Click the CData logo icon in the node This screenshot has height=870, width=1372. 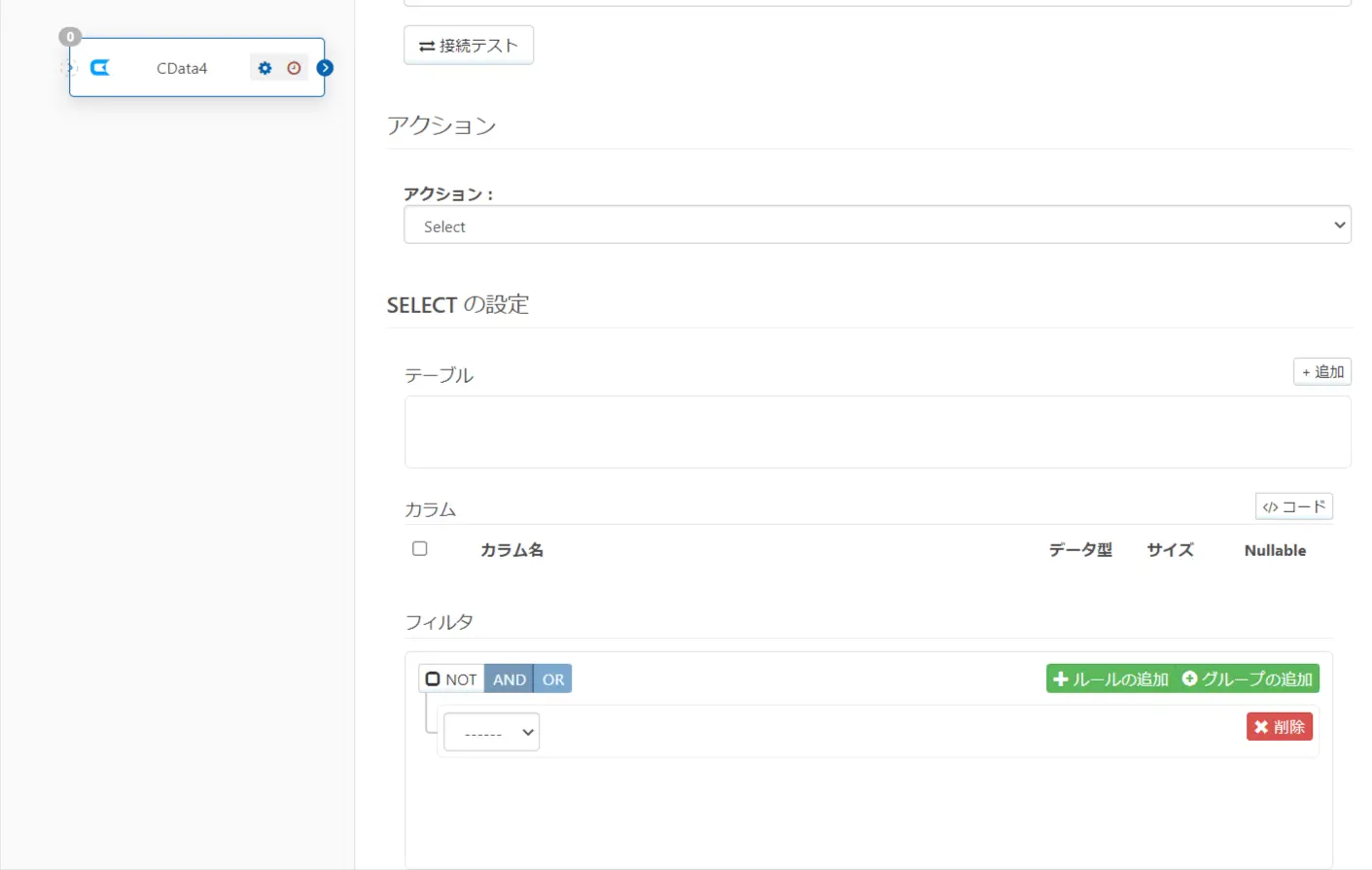click(x=100, y=68)
